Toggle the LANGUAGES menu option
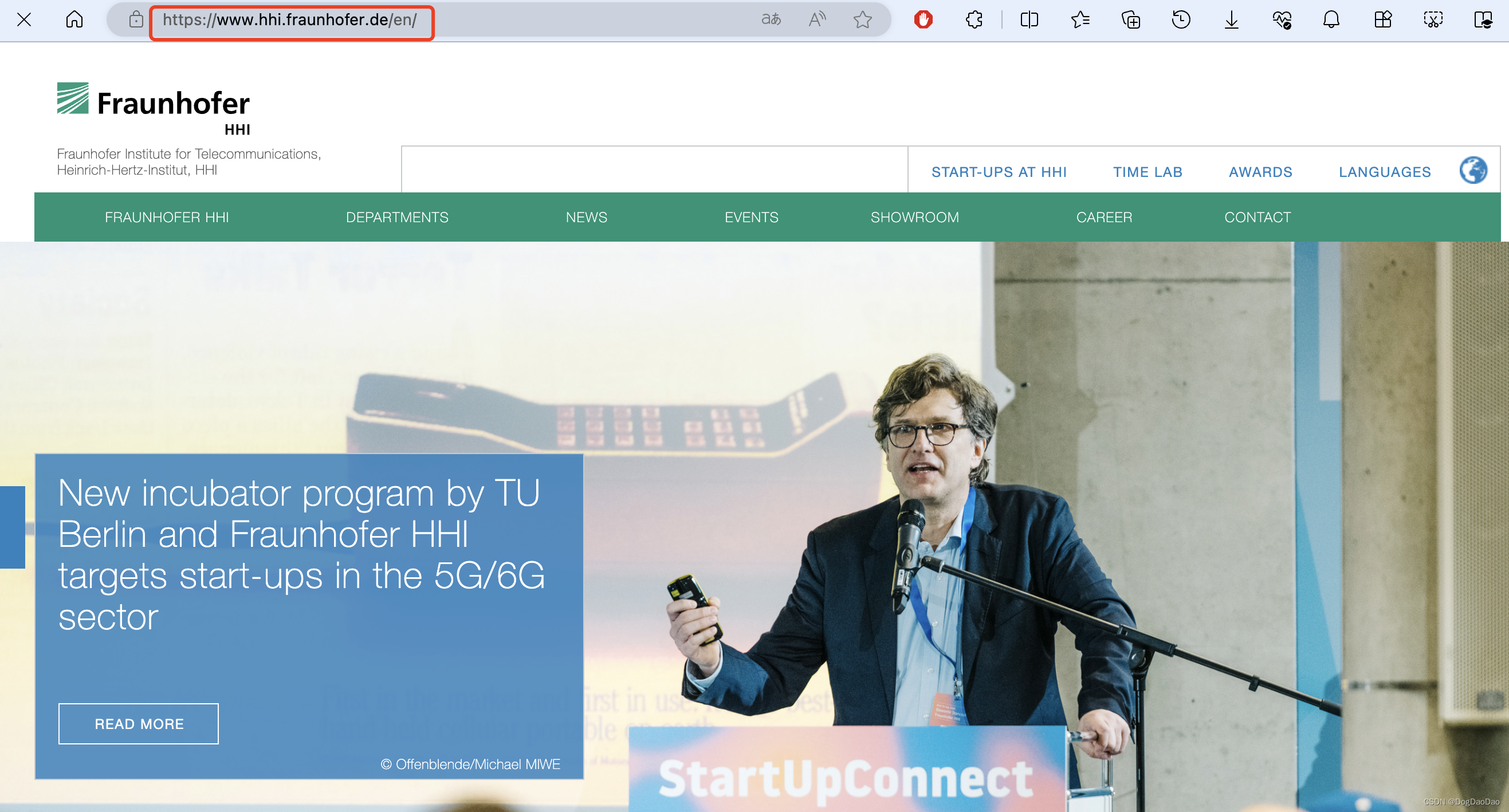 tap(1384, 172)
